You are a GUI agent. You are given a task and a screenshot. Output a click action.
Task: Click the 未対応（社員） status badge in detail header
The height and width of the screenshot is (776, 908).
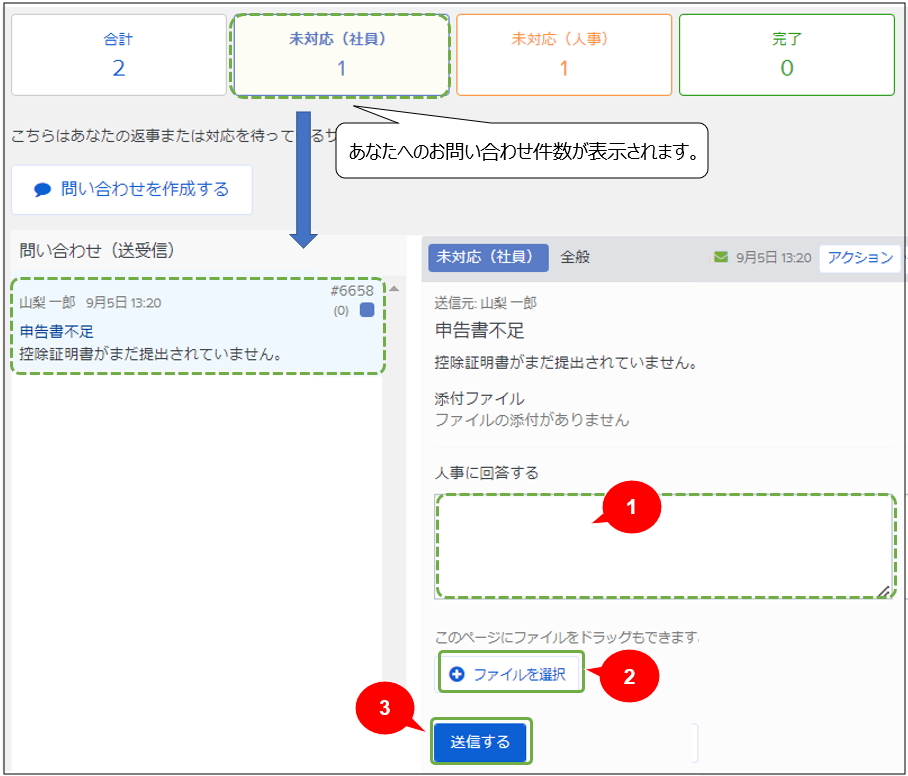point(488,257)
